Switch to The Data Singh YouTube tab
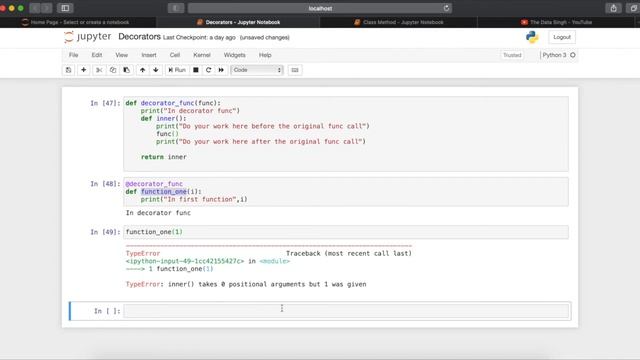The image size is (640, 360). [557, 22]
